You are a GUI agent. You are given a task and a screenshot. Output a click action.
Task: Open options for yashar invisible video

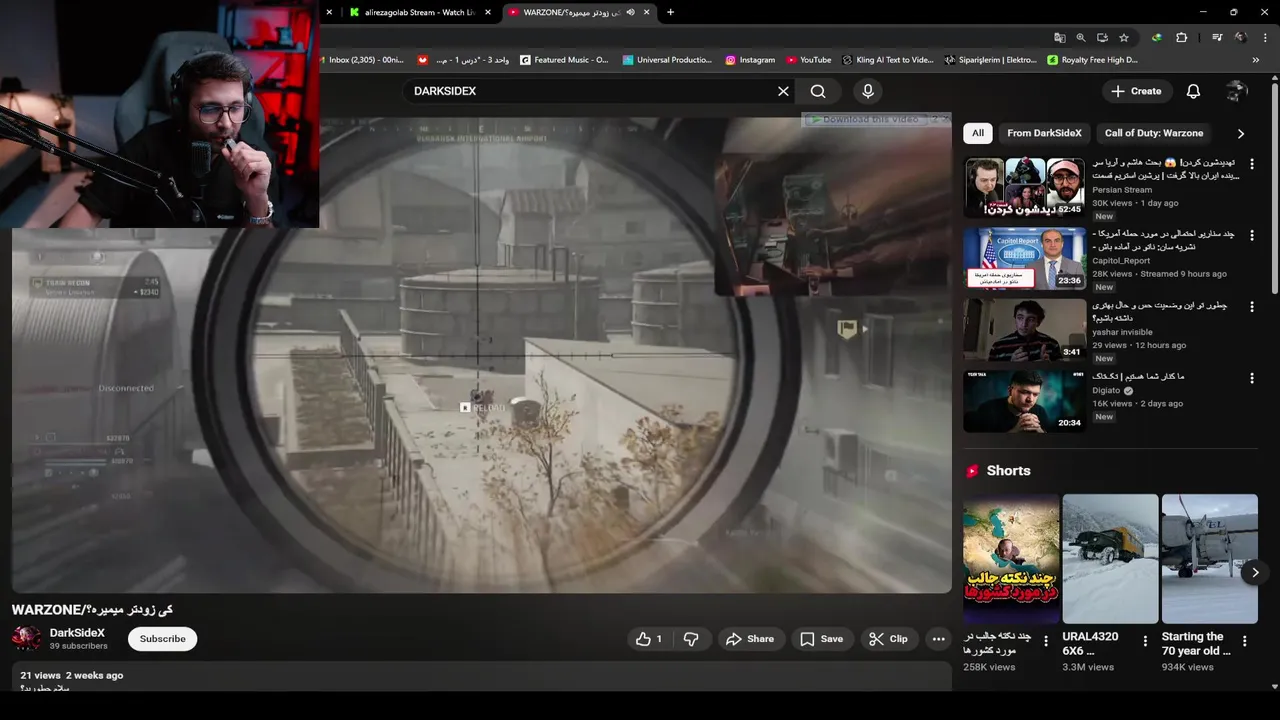[x=1251, y=307]
